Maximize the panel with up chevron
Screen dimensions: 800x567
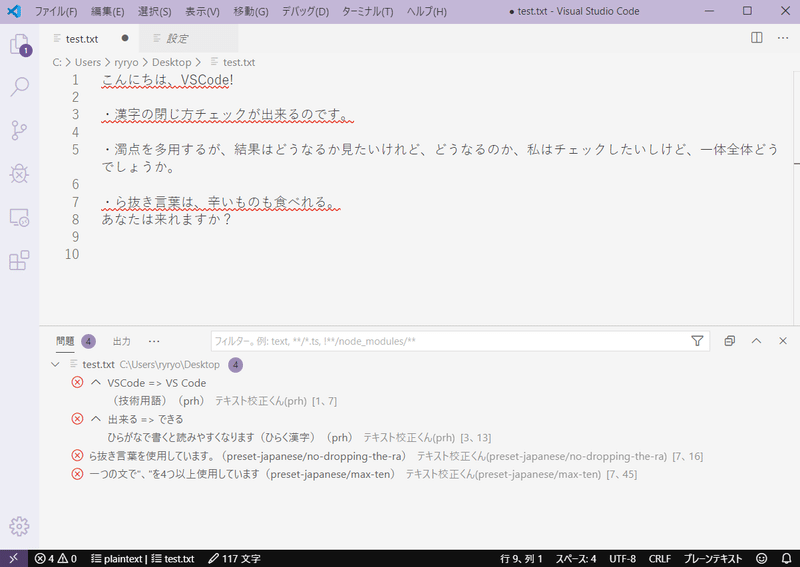[x=756, y=341]
